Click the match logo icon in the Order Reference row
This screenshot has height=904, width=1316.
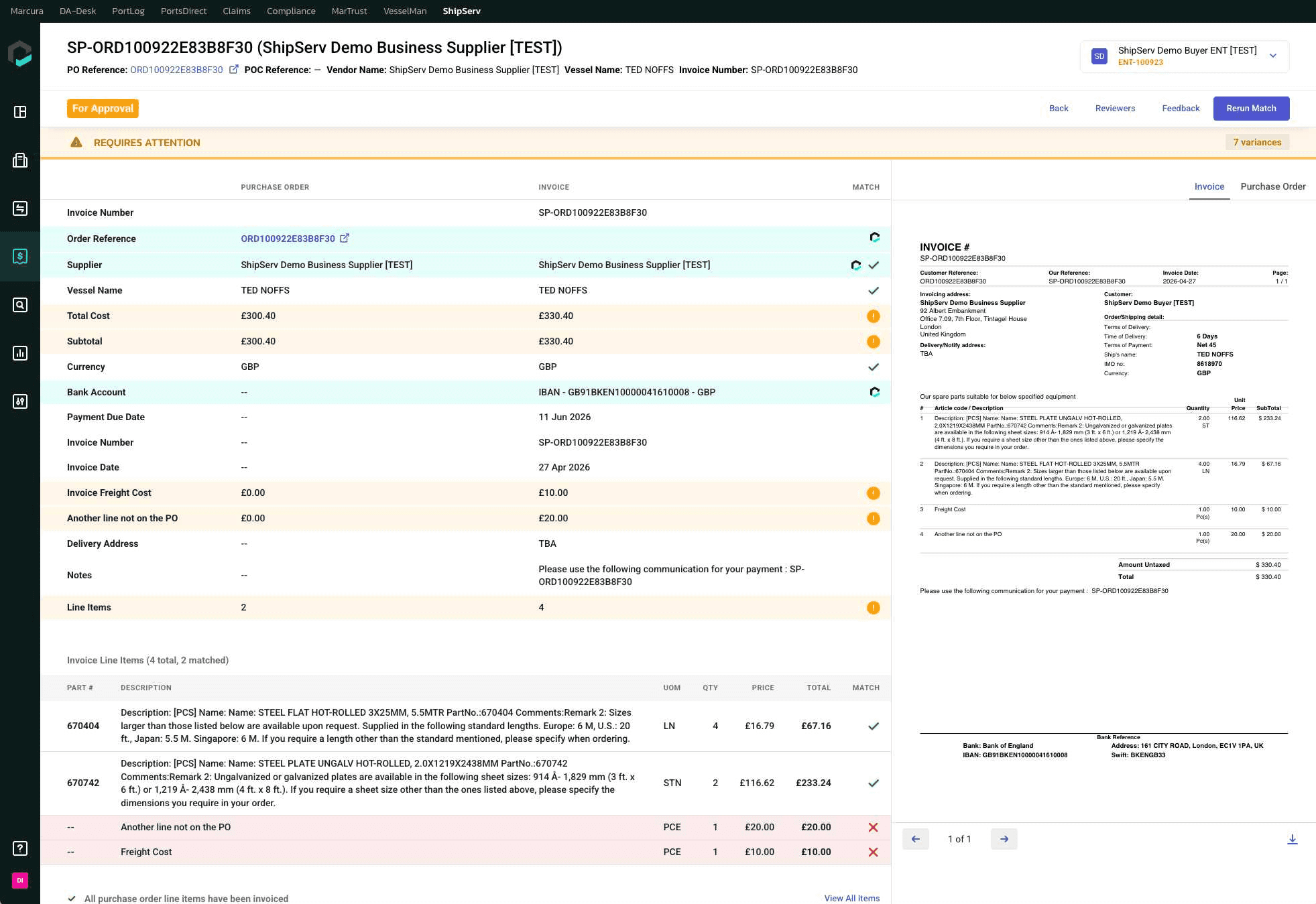tap(874, 237)
